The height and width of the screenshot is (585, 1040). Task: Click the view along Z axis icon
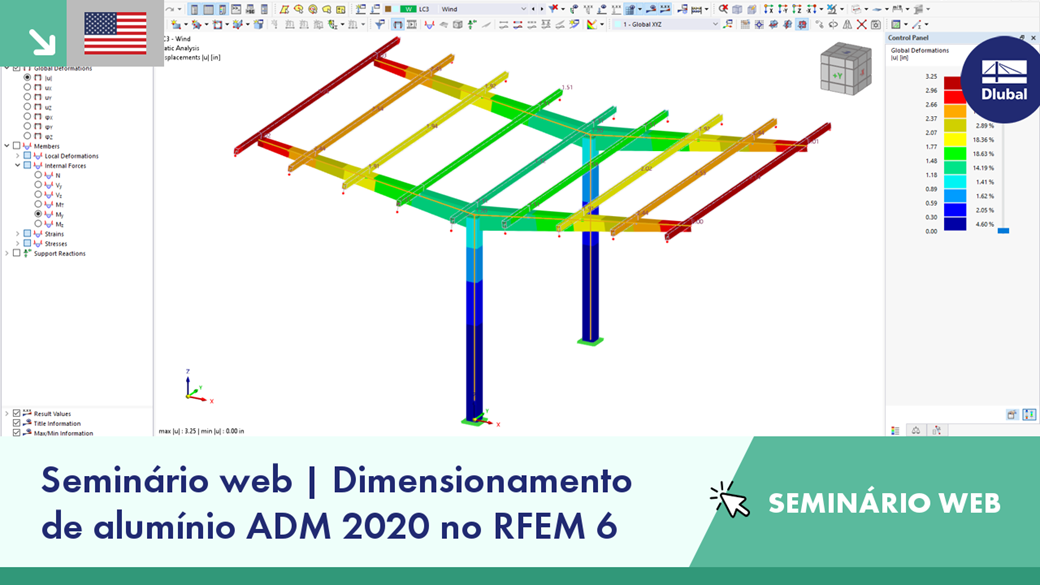click(797, 9)
